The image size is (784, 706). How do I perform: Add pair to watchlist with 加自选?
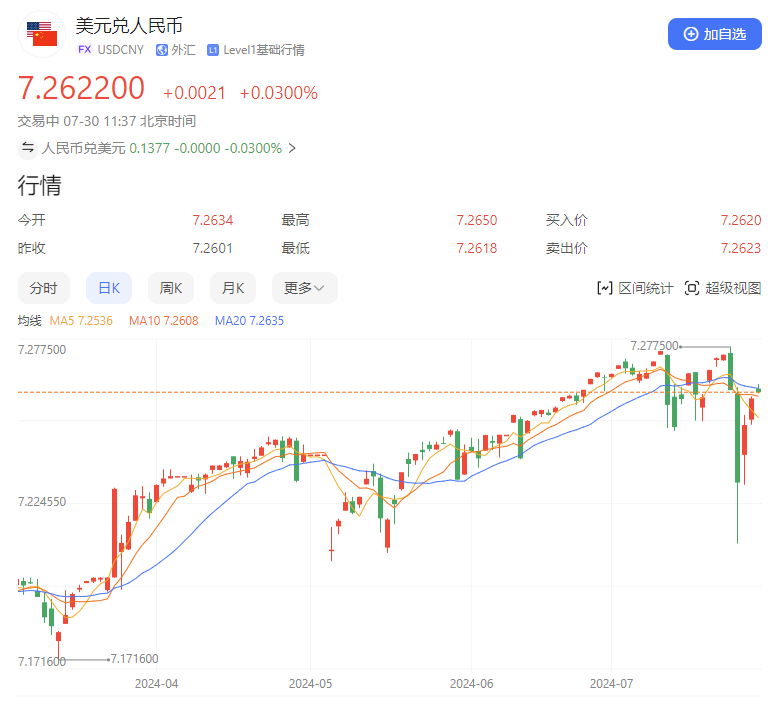pyautogui.click(x=714, y=34)
